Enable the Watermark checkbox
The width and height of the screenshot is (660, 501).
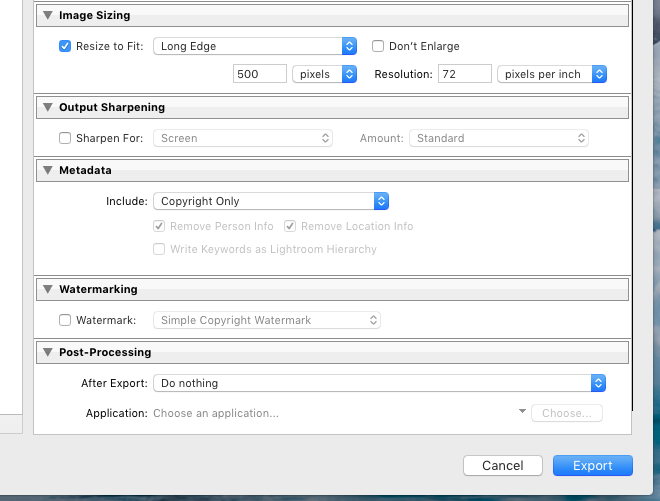click(x=65, y=320)
